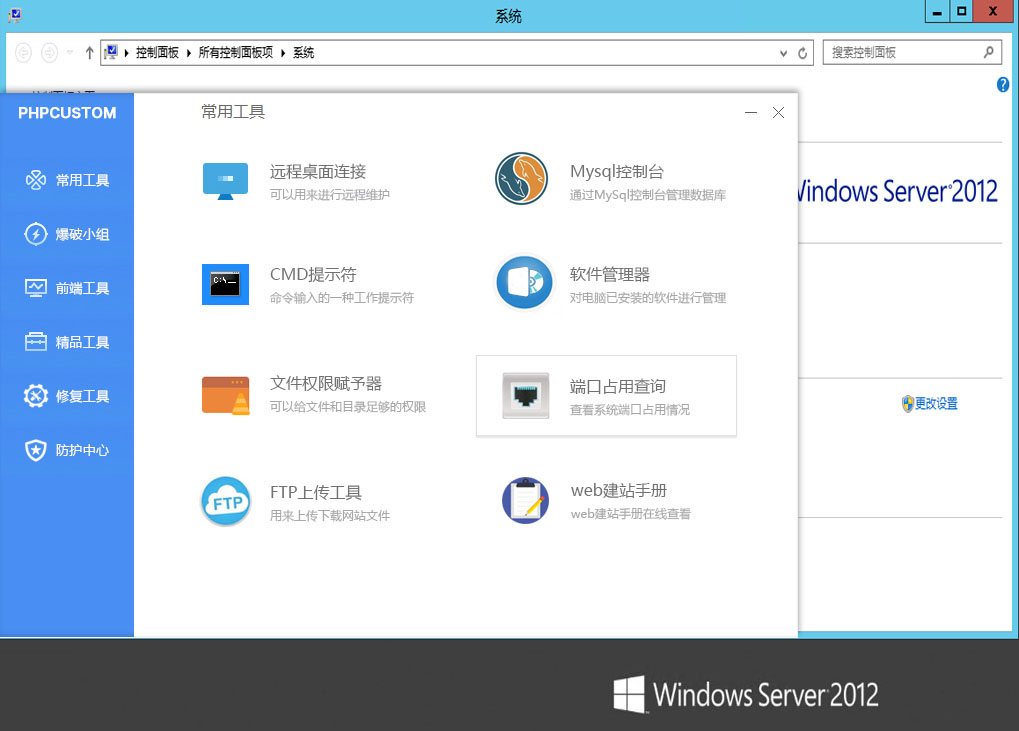The height and width of the screenshot is (731, 1019).
Task: Click description 通过MySql控制台管理数据库
Action: pos(648,195)
